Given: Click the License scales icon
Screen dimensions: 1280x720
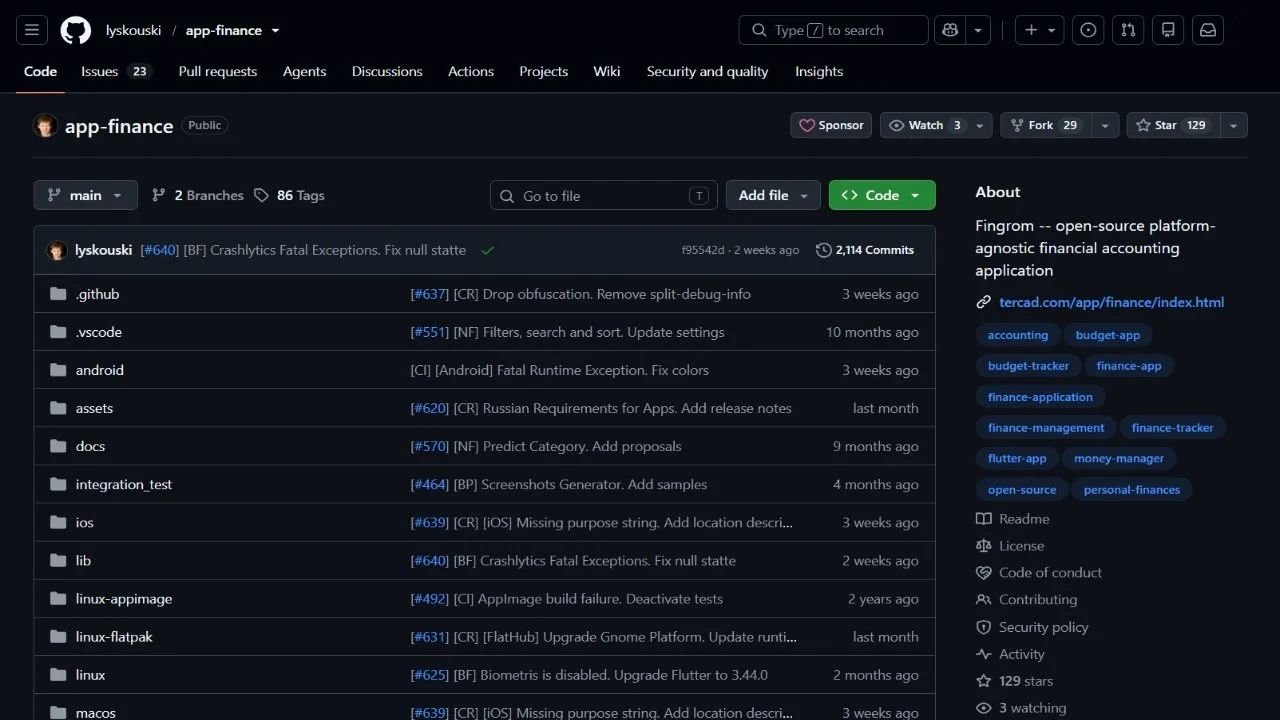Looking at the screenshot, I should 984,546.
